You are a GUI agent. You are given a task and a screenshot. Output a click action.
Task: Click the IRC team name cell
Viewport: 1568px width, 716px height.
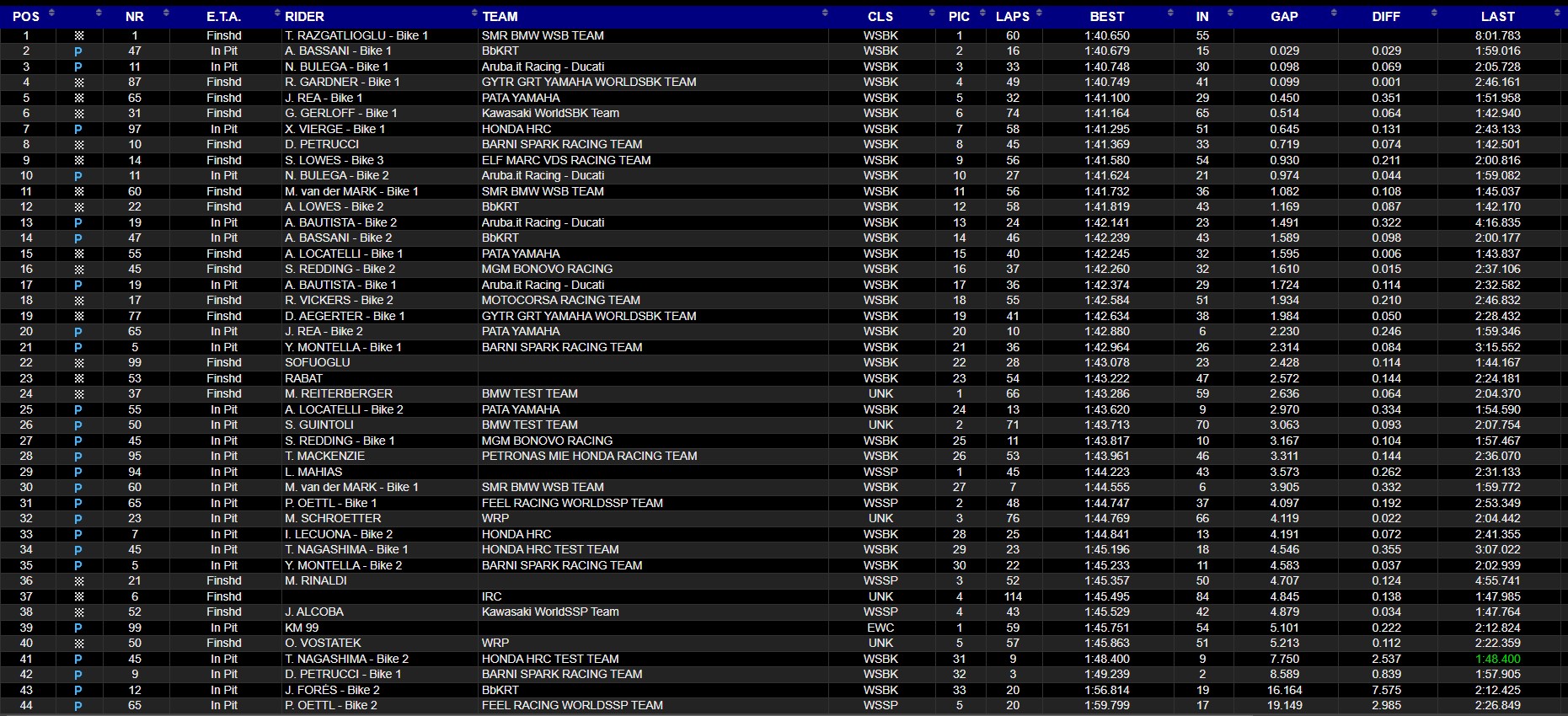click(491, 596)
